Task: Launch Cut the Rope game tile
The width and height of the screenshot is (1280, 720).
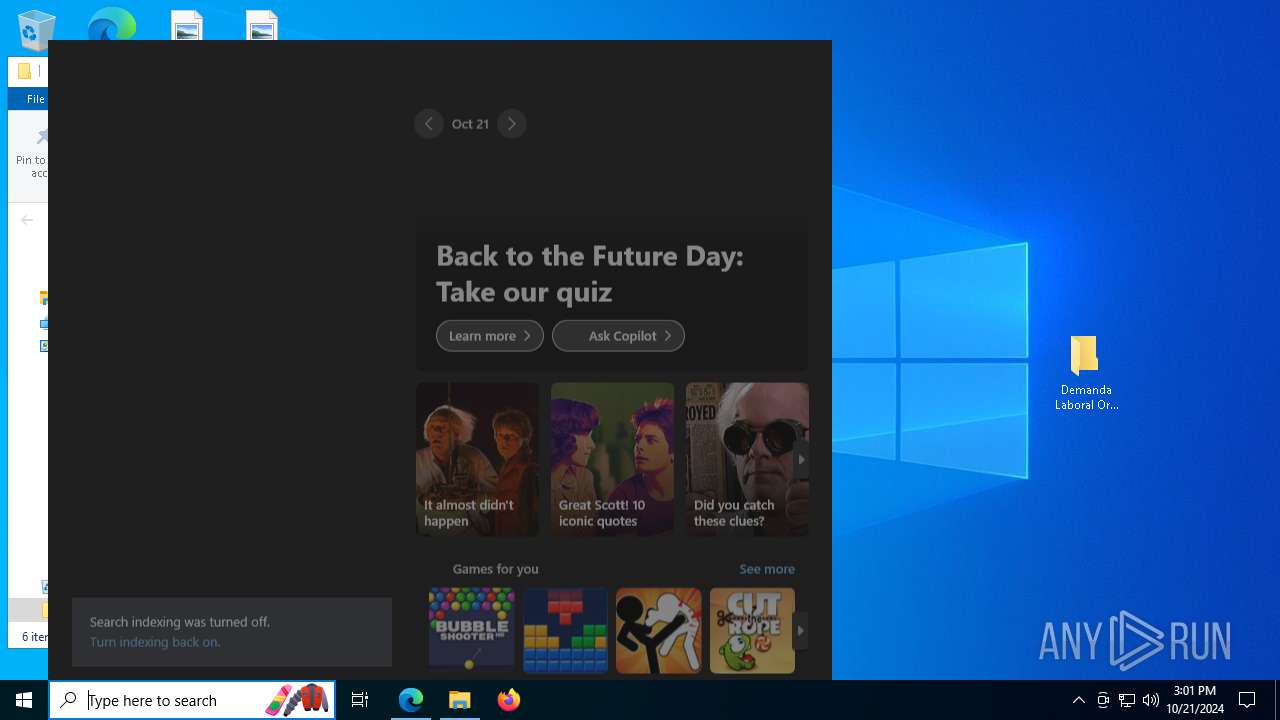Action: coord(752,630)
